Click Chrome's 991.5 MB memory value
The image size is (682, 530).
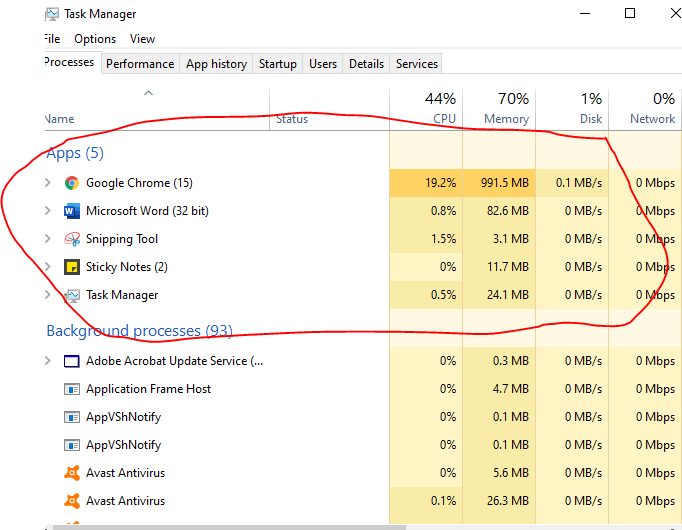505,183
